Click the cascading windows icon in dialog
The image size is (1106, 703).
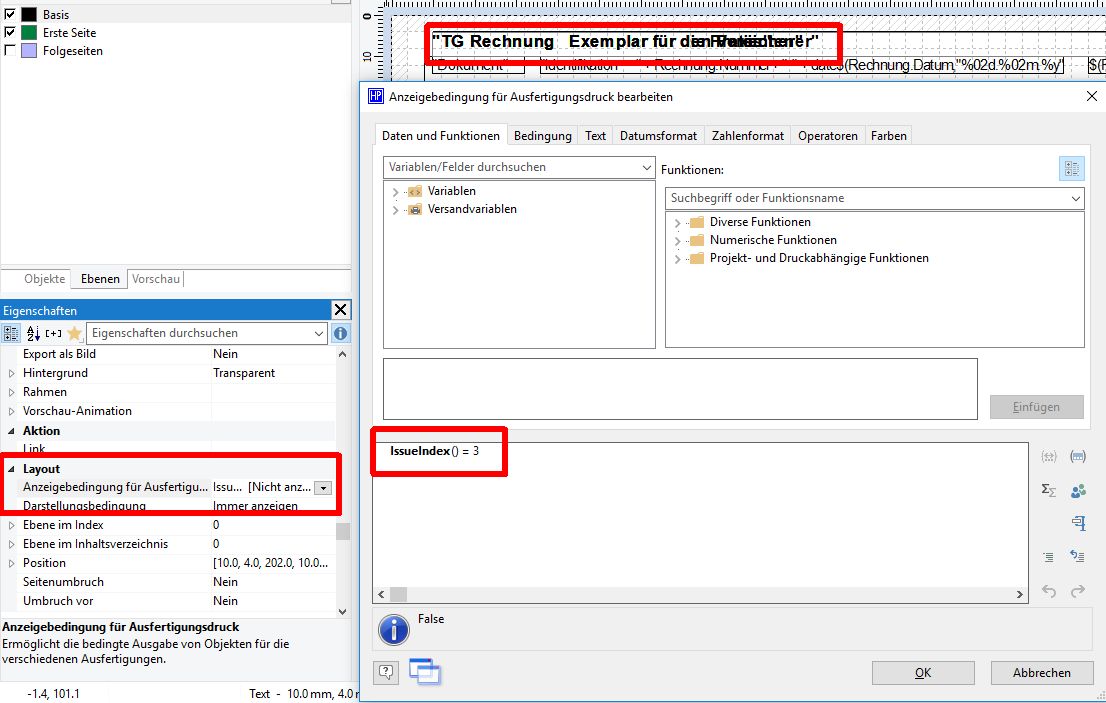coord(425,672)
